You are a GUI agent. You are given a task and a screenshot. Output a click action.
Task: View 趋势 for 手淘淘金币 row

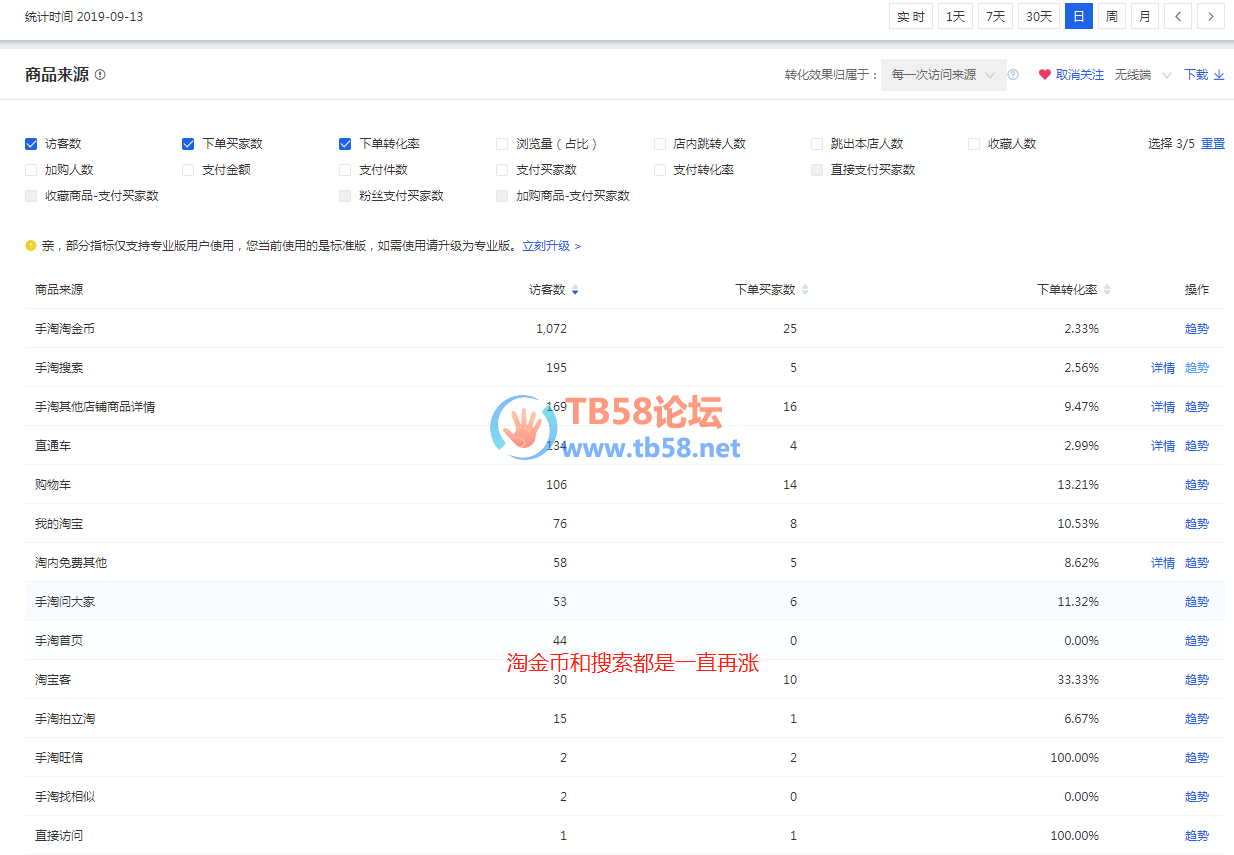(1196, 329)
